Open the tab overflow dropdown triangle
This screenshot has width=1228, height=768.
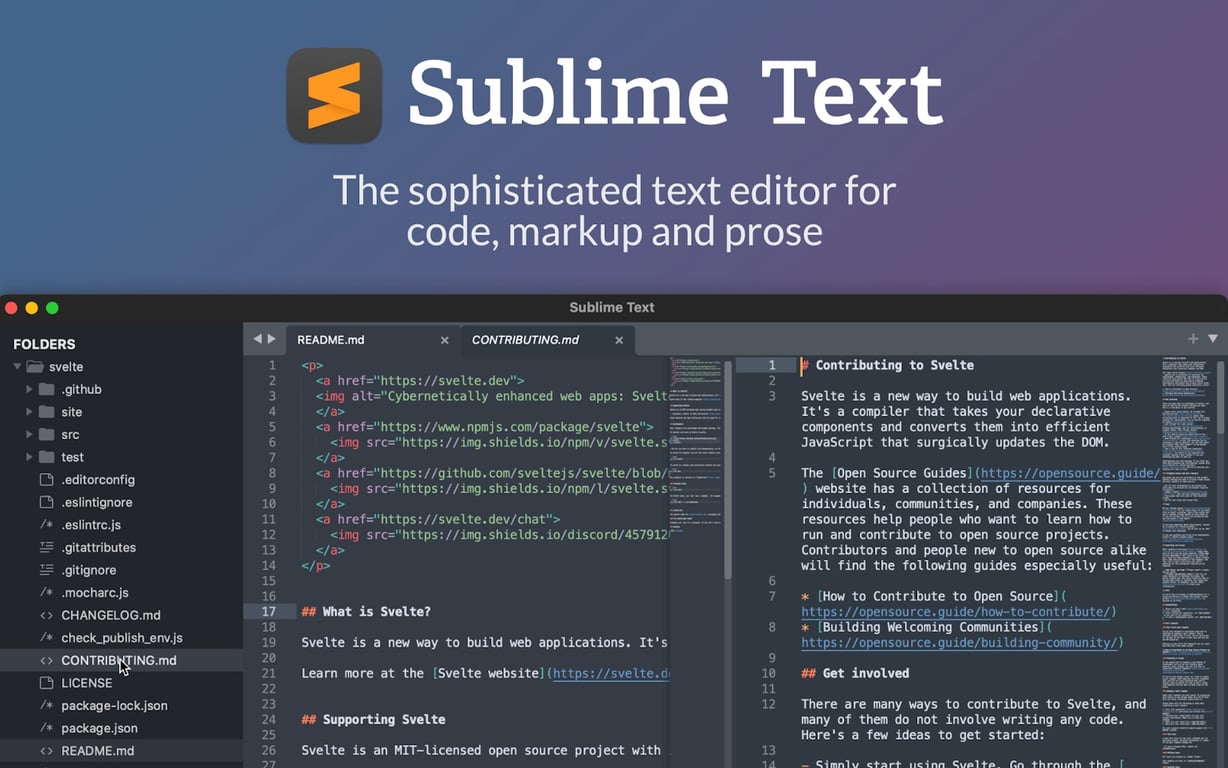(1211, 339)
